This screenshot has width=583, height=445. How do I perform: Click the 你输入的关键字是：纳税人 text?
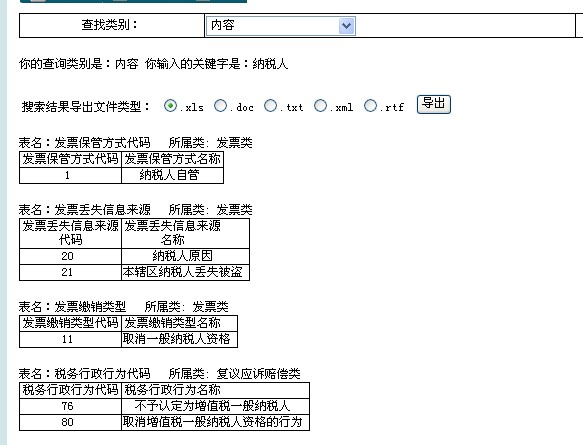[x=216, y=64]
